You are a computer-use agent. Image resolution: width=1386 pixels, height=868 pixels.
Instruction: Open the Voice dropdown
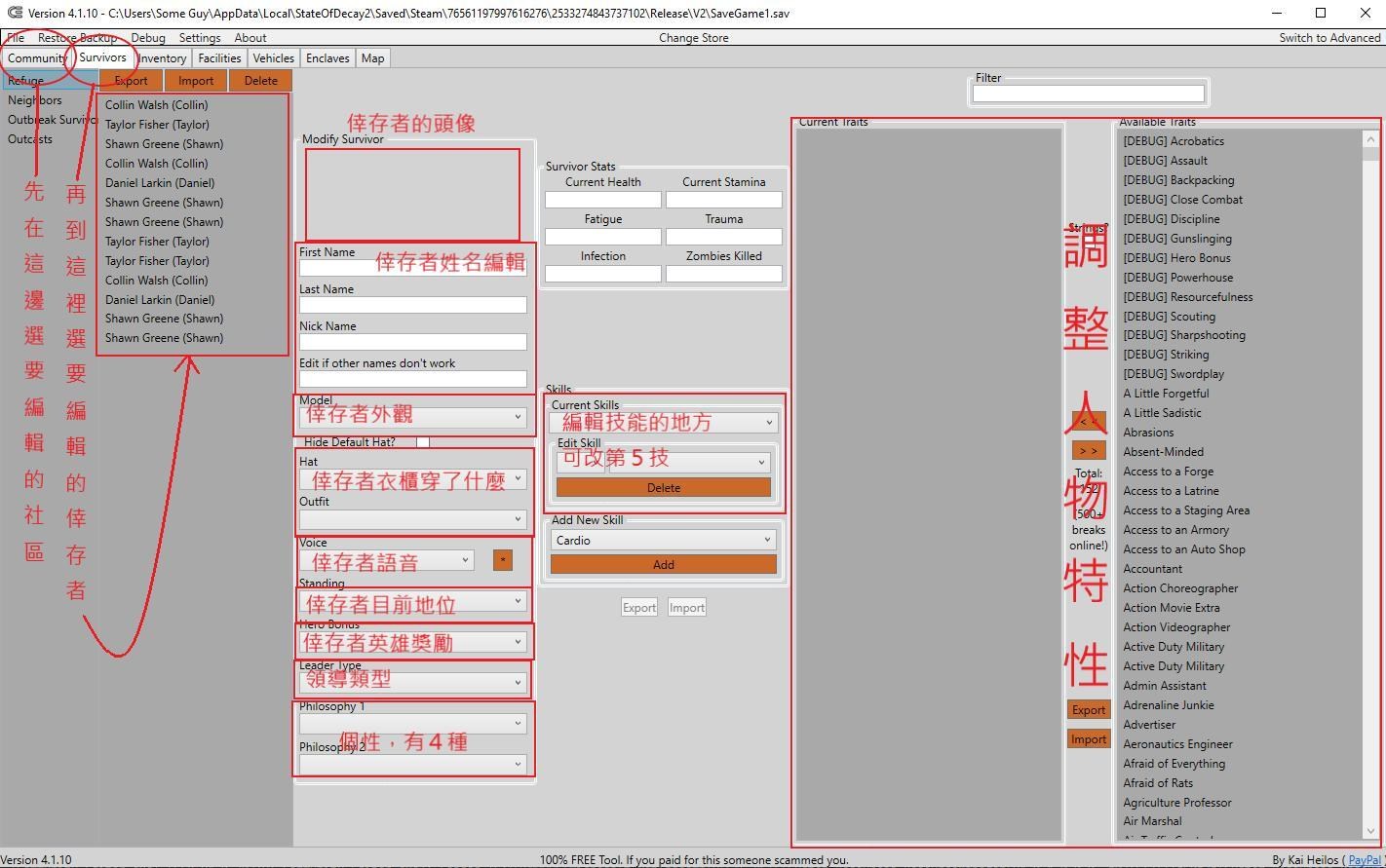tap(387, 560)
